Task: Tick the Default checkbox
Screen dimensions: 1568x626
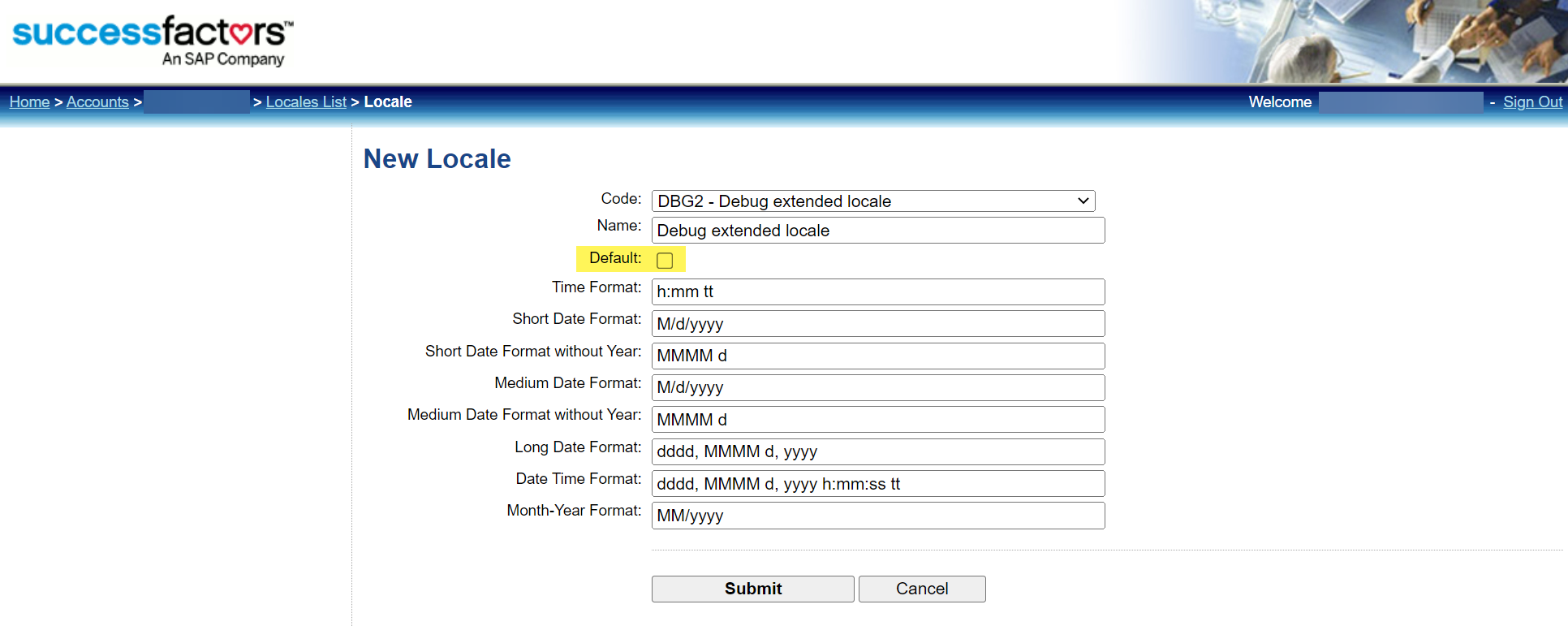Action: pyautogui.click(x=665, y=261)
